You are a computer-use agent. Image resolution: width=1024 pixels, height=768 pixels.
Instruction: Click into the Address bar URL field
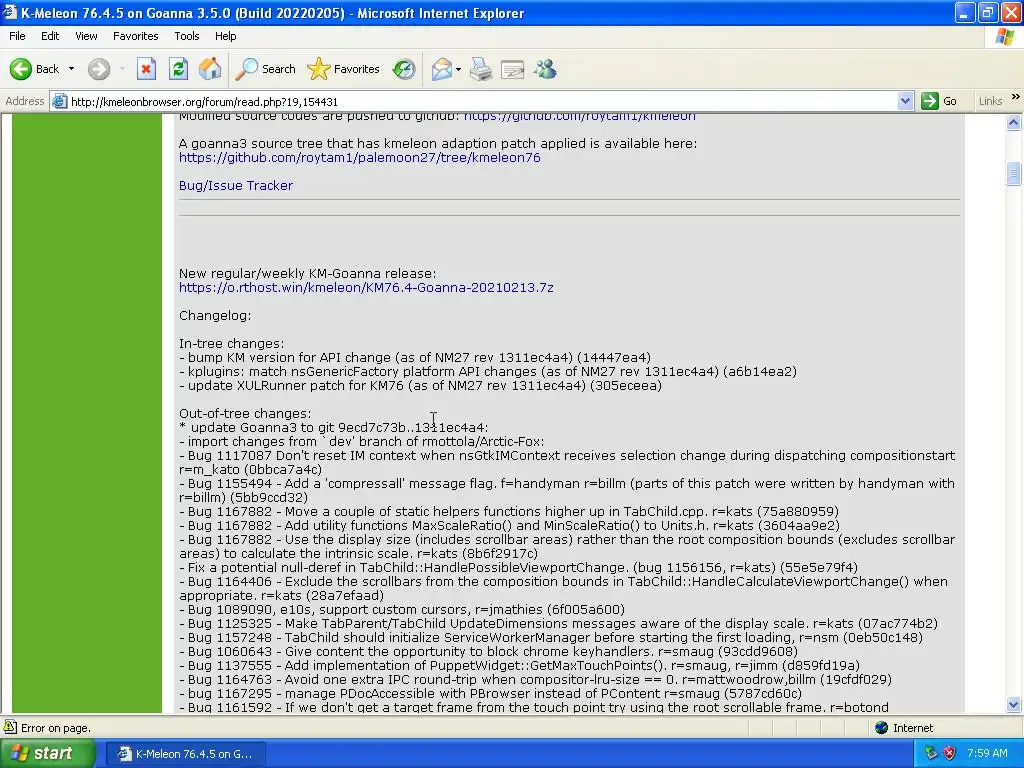pos(483,101)
